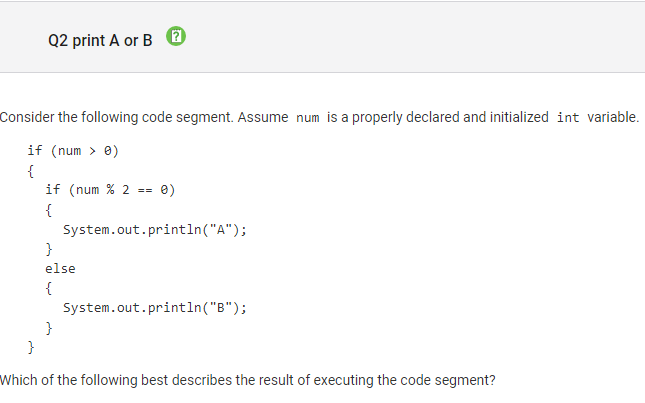Click the 'Q2 print A or B' title
This screenshot has width=645, height=403.
[x=100, y=40]
